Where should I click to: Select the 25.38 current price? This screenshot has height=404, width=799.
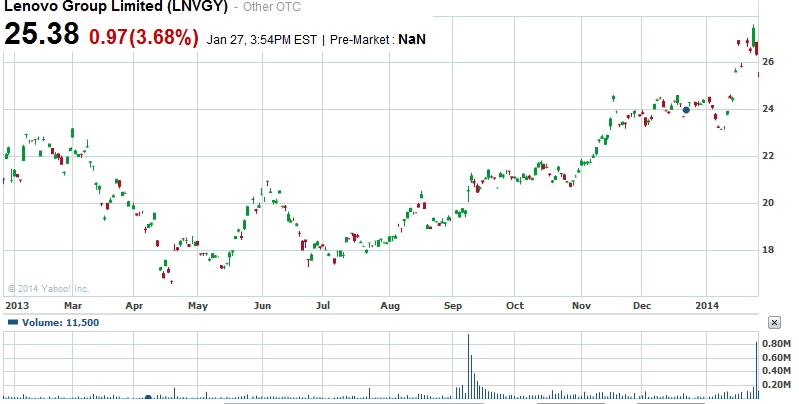click(42, 36)
